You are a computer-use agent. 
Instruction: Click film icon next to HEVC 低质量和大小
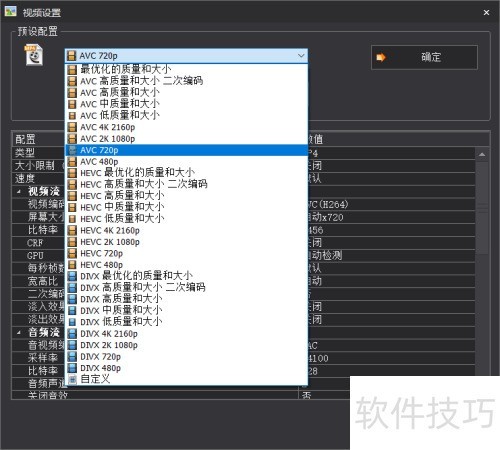tap(72, 219)
